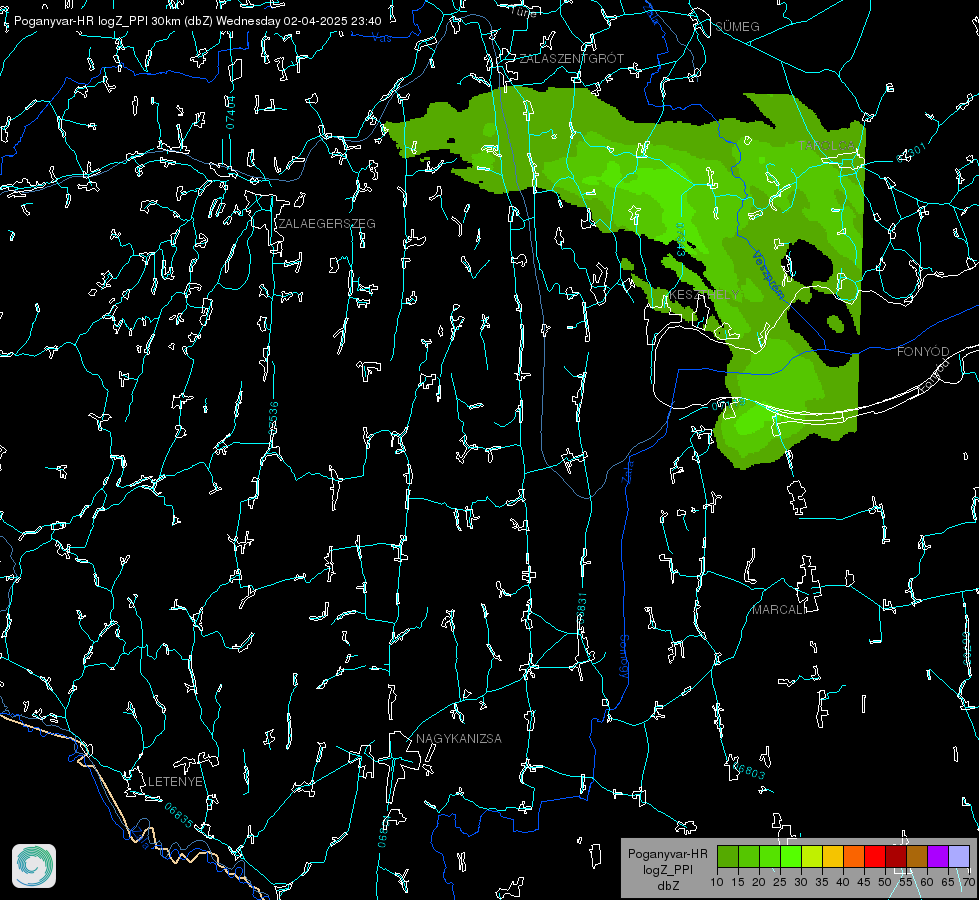Click the radar title and timestamp text
The height and width of the screenshot is (900, 979).
point(197,21)
